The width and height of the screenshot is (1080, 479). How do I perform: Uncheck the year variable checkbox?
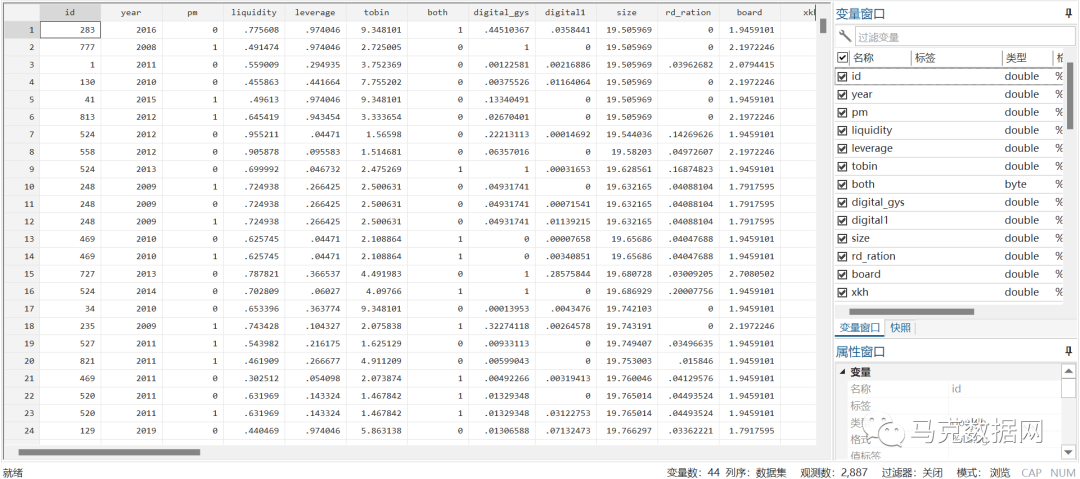click(x=842, y=94)
